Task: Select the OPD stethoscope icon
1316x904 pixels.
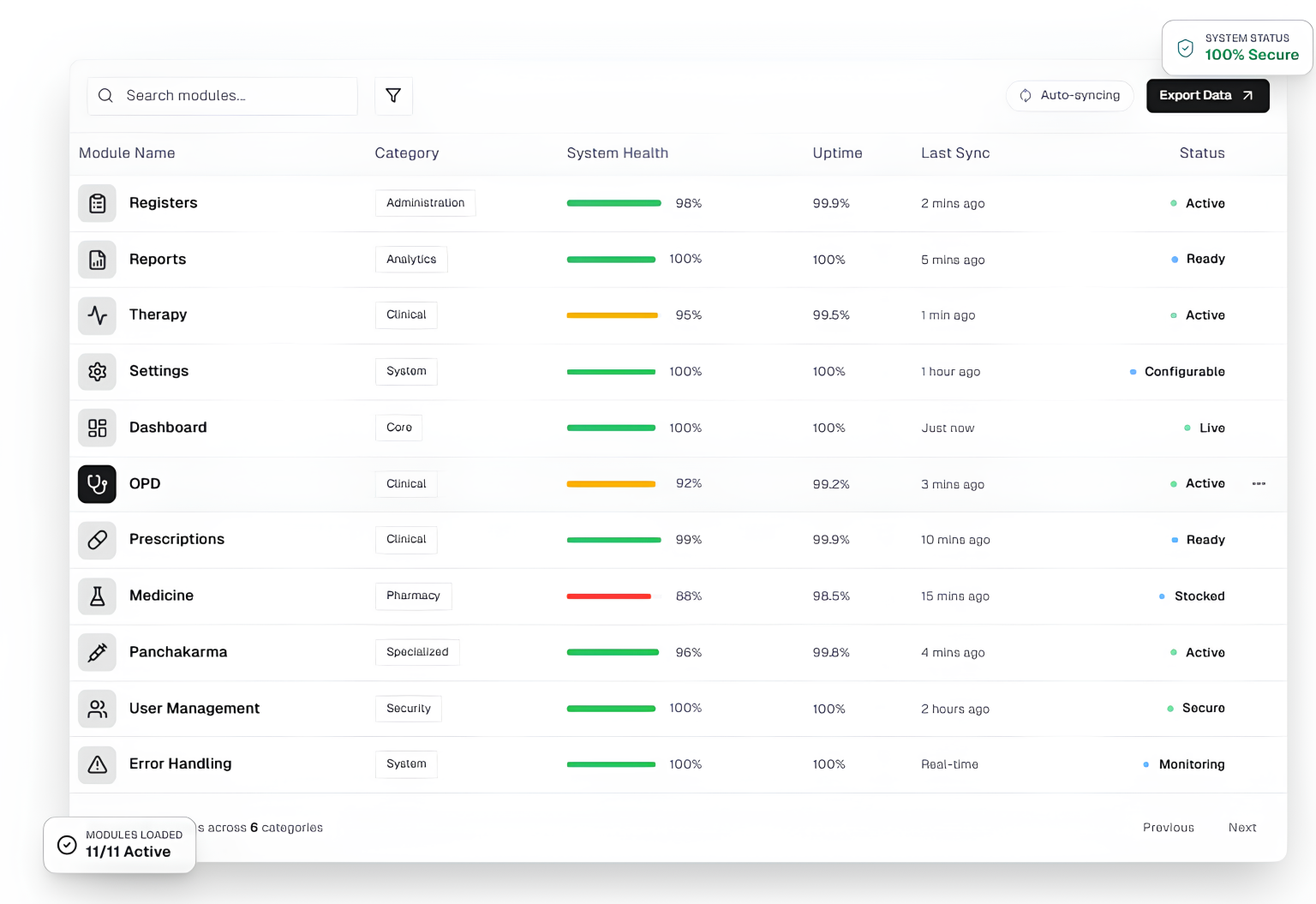Action: (x=97, y=484)
